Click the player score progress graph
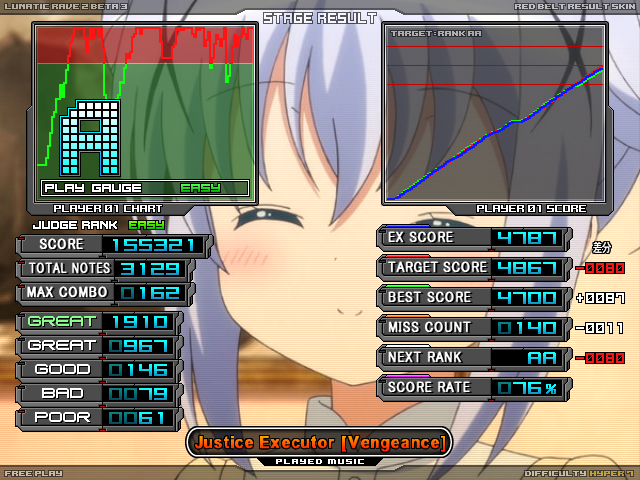640x480 pixels. [x=495, y=113]
